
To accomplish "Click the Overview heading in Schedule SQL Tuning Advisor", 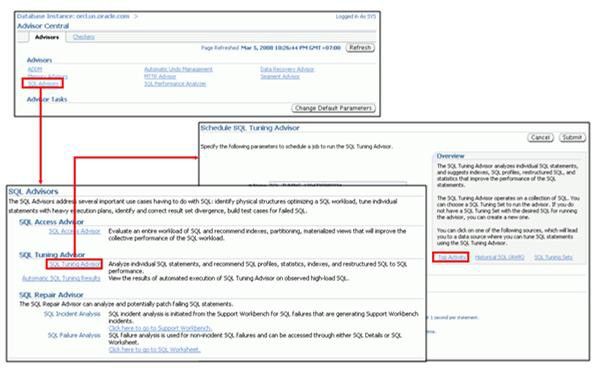I will 450,156.
